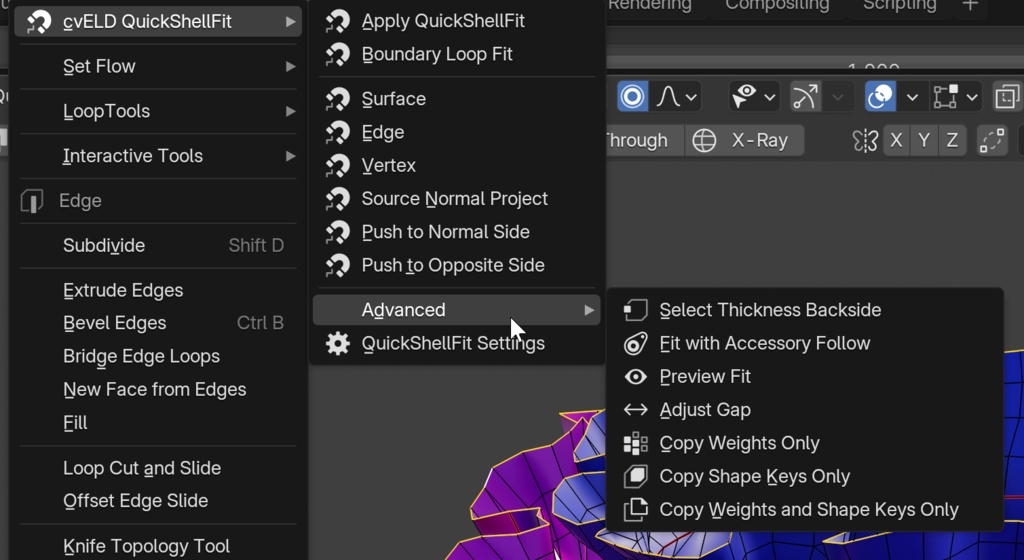The height and width of the screenshot is (560, 1024).
Task: Click the Surface fit icon
Action: pyautogui.click(x=338, y=99)
